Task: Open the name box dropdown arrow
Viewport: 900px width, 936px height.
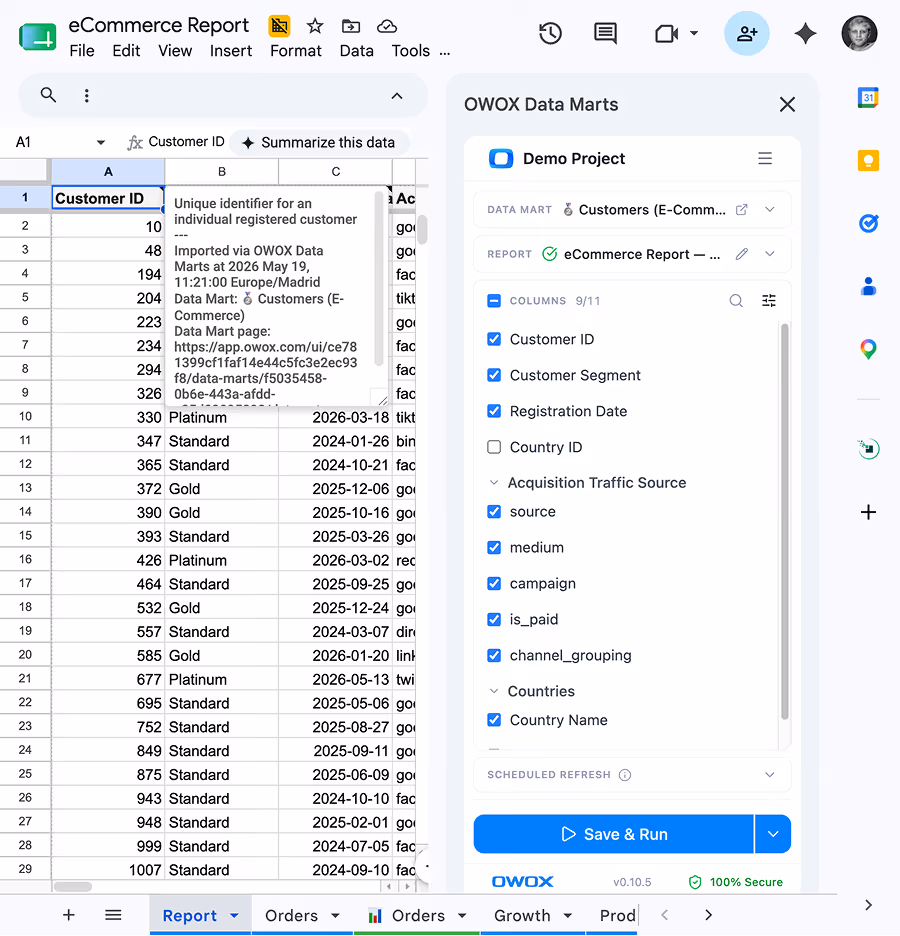Action: [x=101, y=142]
